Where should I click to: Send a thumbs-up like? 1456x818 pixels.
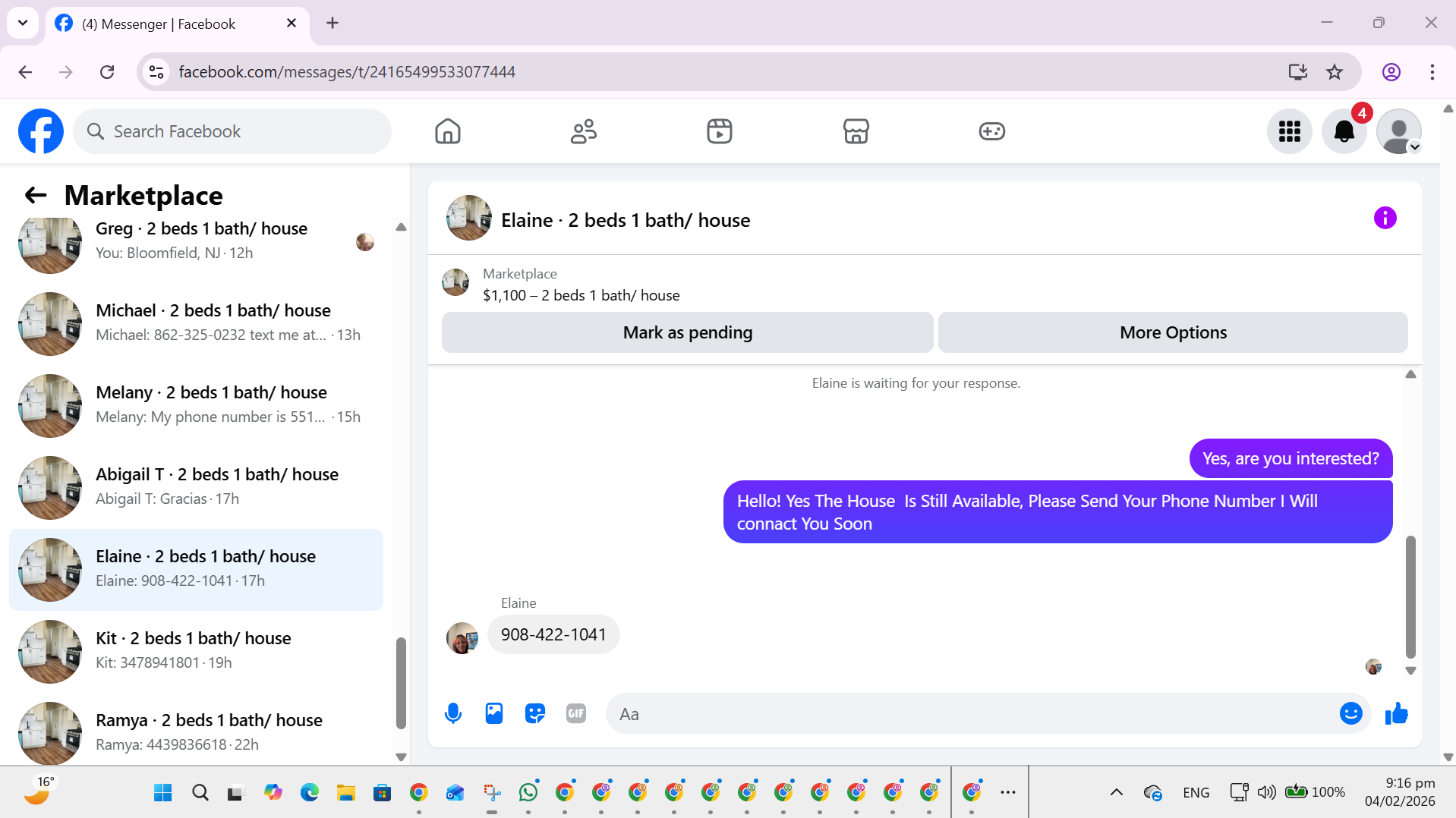pos(1397,713)
